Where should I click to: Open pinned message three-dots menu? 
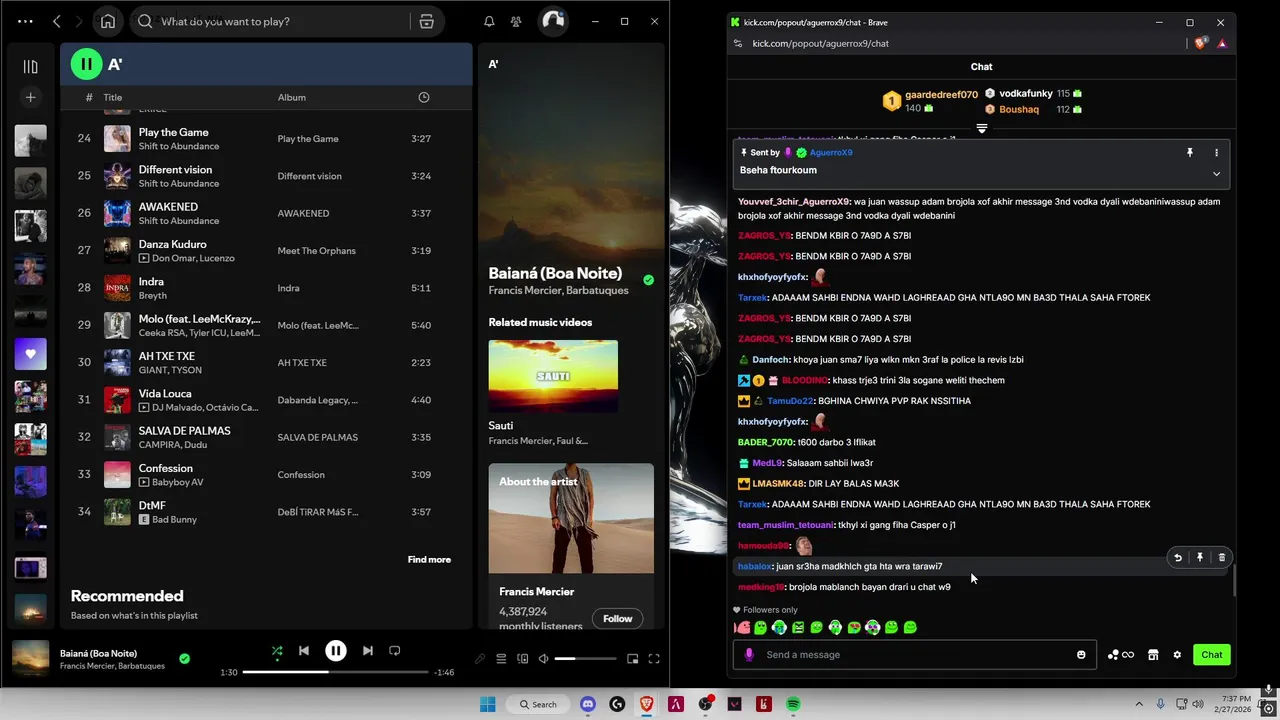[1216, 153]
